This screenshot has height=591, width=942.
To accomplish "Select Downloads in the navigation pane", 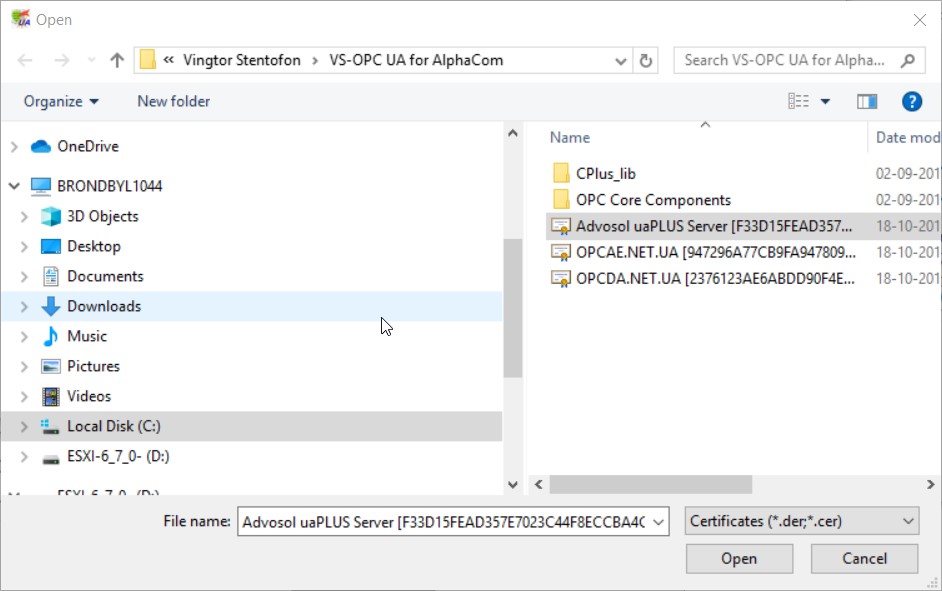I will click(103, 306).
